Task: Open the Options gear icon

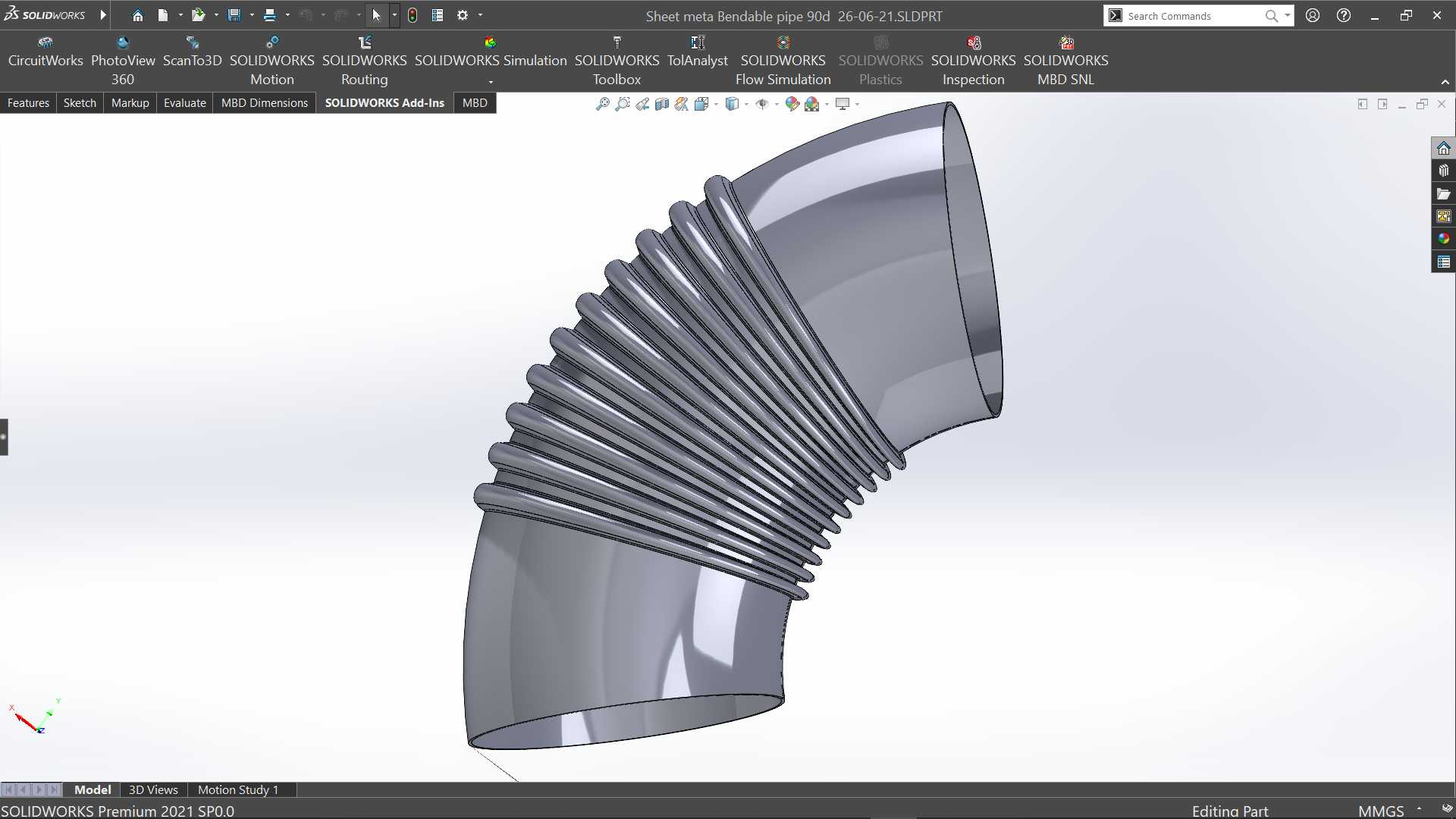Action: pyautogui.click(x=463, y=15)
